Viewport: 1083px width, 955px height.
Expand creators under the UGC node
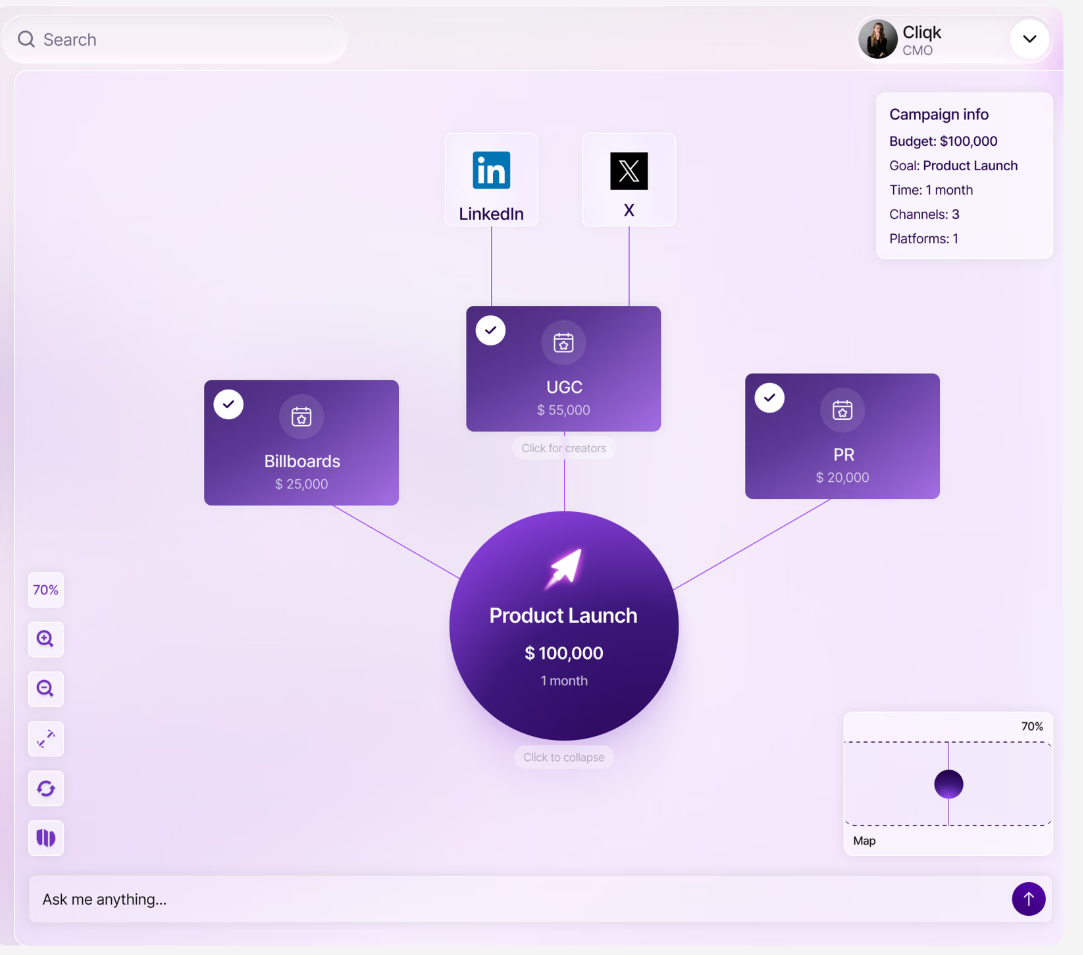[x=563, y=447]
